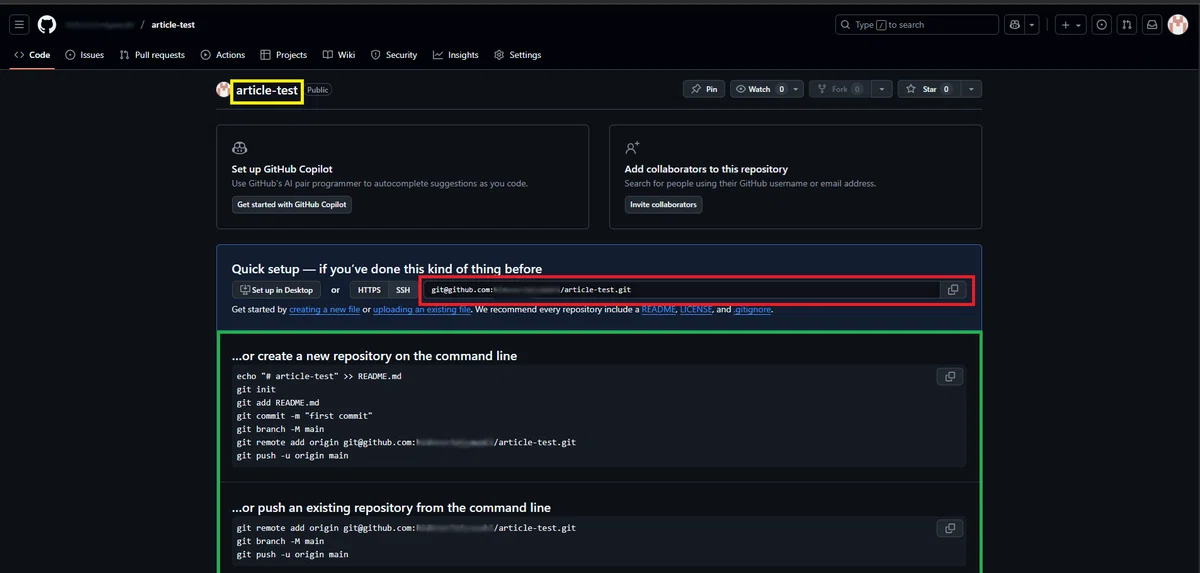
Task: Open the notifications inbox icon
Action: tap(1152, 25)
